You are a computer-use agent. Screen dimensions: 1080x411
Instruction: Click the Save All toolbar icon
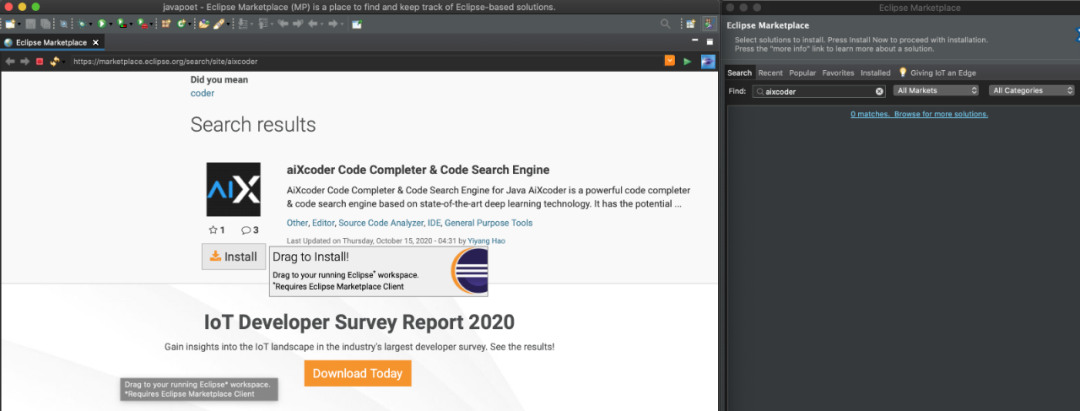coord(45,23)
